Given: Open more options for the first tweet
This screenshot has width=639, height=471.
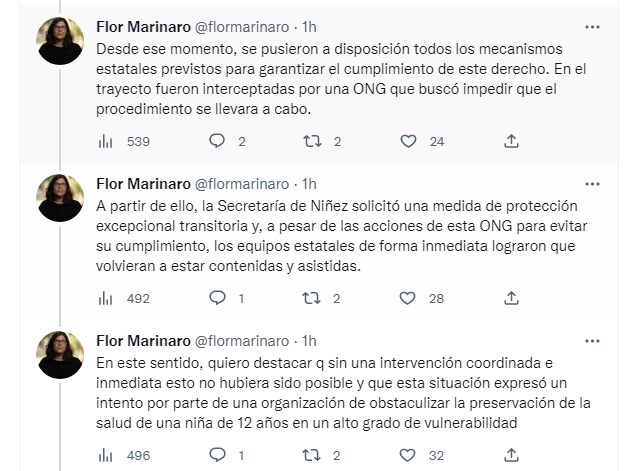Looking at the screenshot, I should click(597, 27).
